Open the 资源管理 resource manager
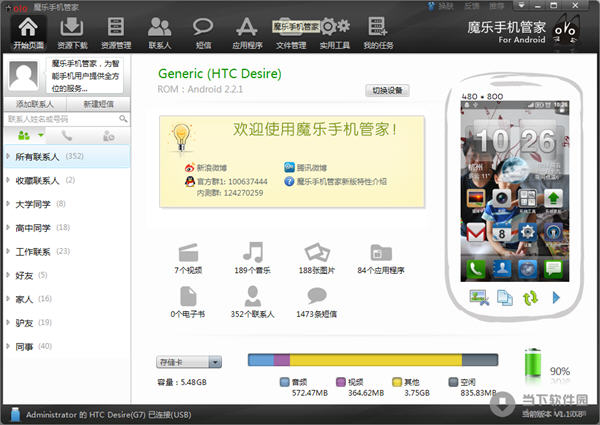600x425 pixels. (116, 33)
